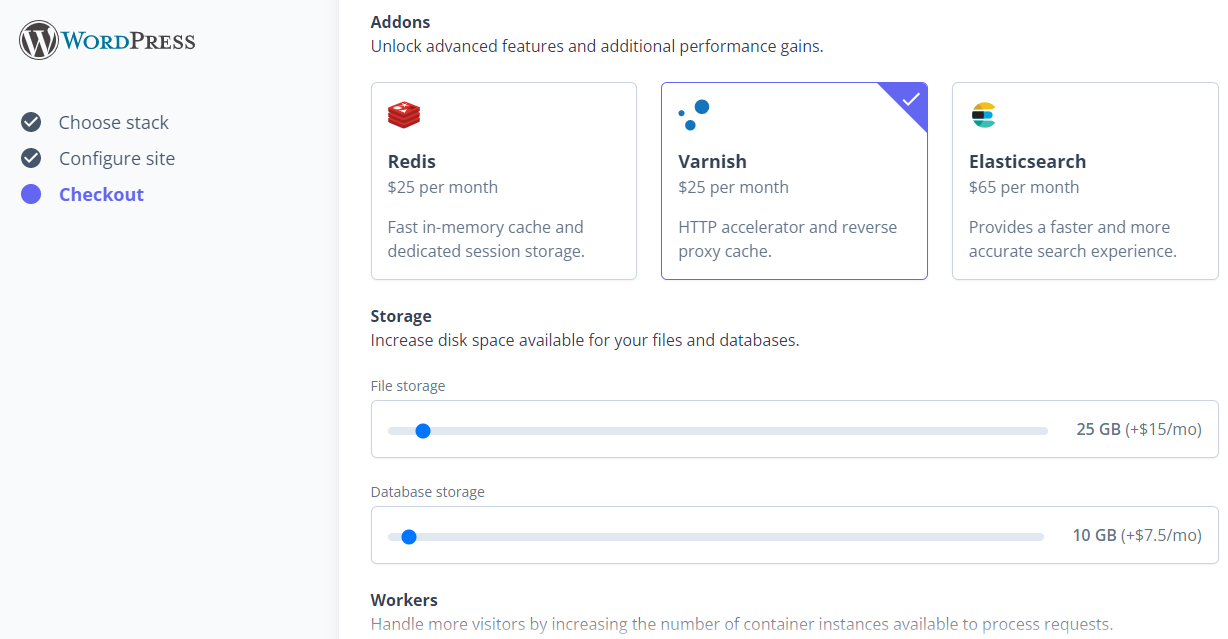Click the '25 GB (+$15/mo)' value
This screenshot has height=639, width=1228.
click(1139, 429)
